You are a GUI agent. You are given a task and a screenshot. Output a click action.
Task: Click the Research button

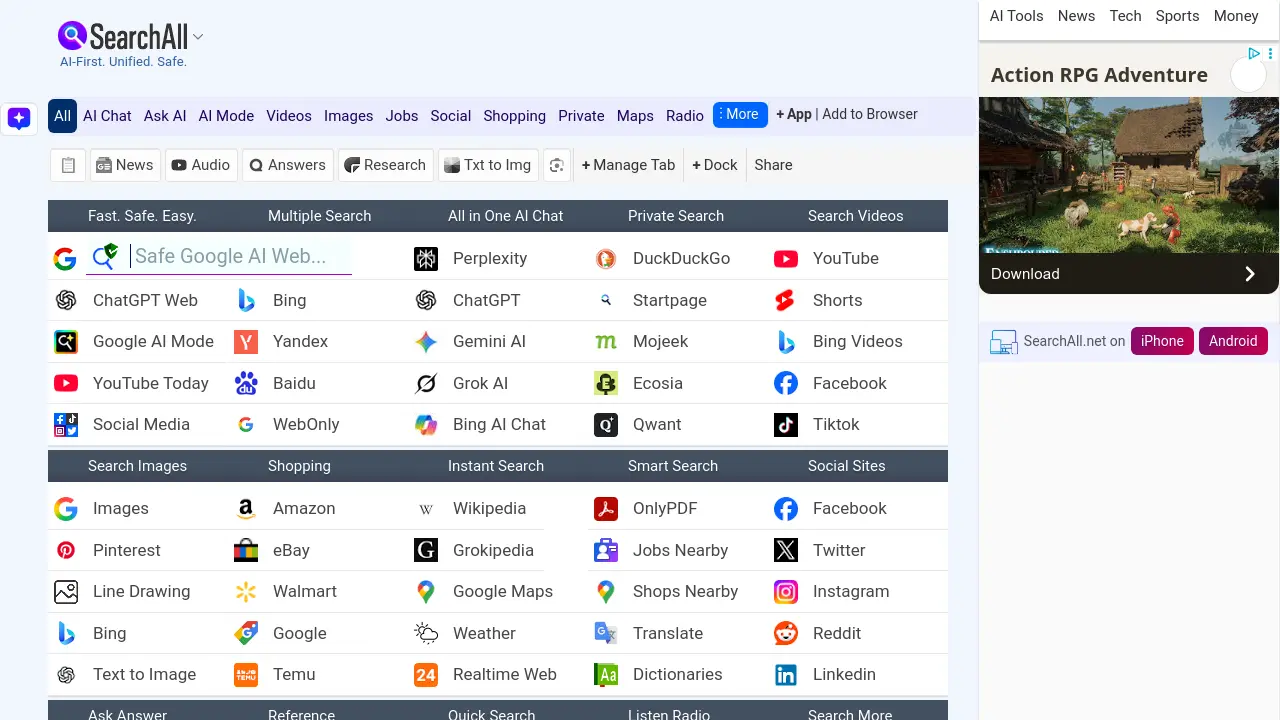click(x=385, y=165)
